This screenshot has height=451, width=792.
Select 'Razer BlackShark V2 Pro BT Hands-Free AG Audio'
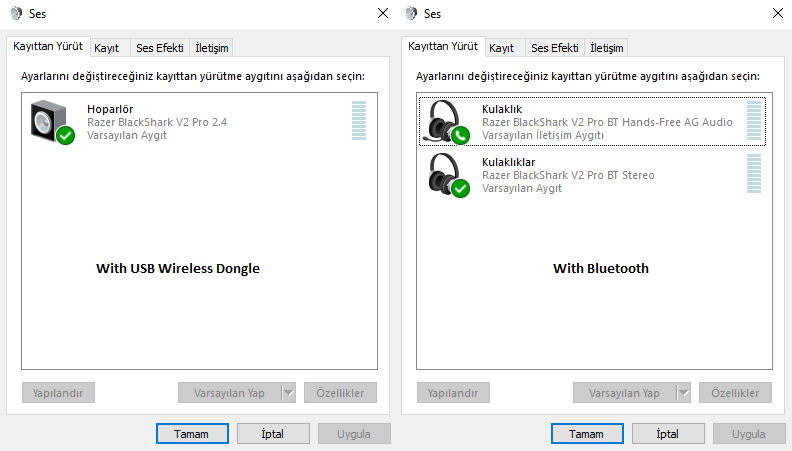[x=607, y=122]
